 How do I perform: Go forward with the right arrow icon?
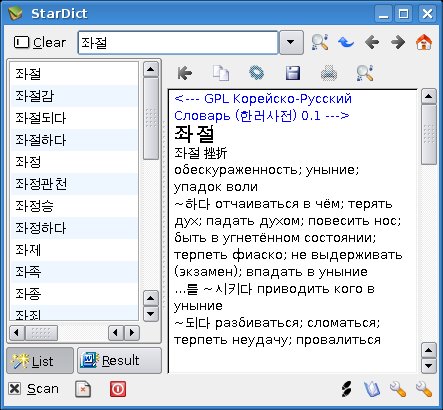[398, 42]
